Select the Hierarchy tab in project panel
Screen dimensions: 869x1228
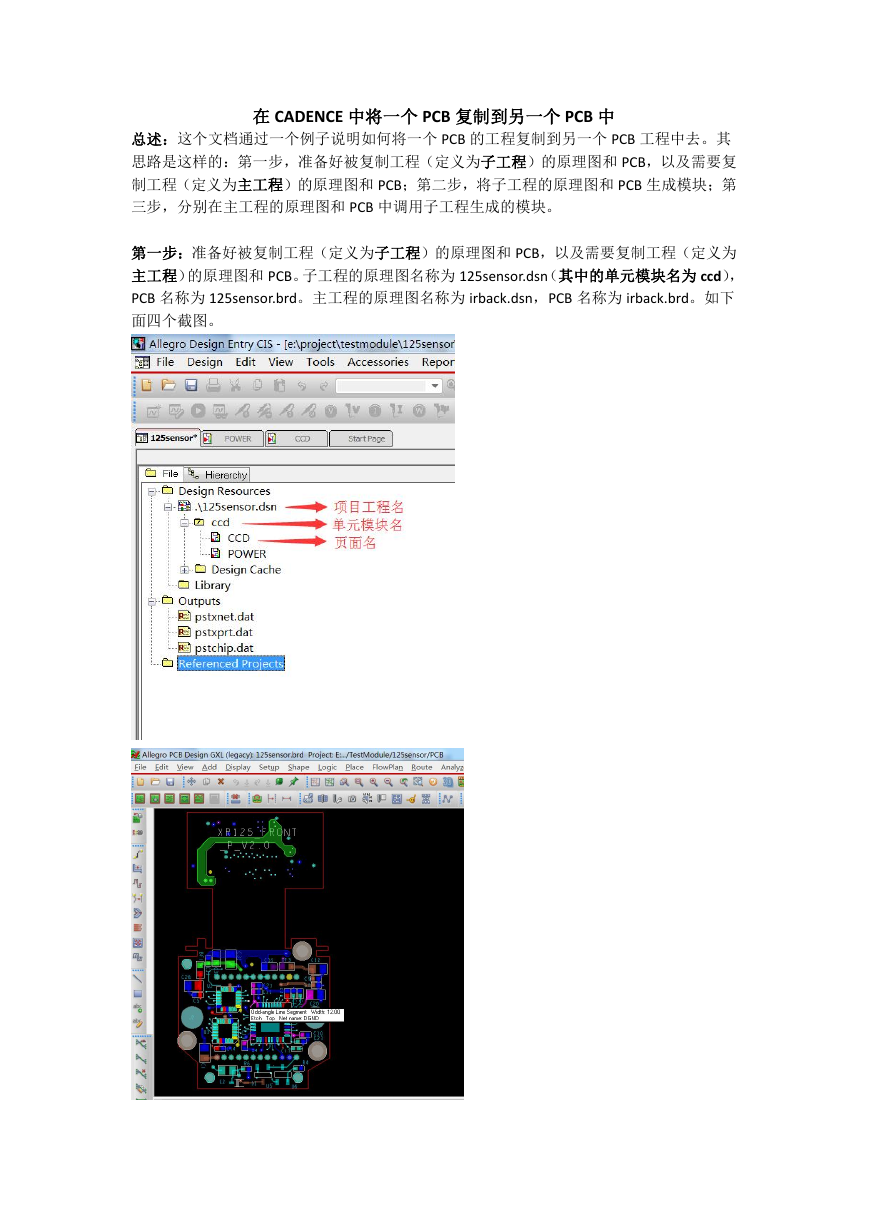click(217, 474)
